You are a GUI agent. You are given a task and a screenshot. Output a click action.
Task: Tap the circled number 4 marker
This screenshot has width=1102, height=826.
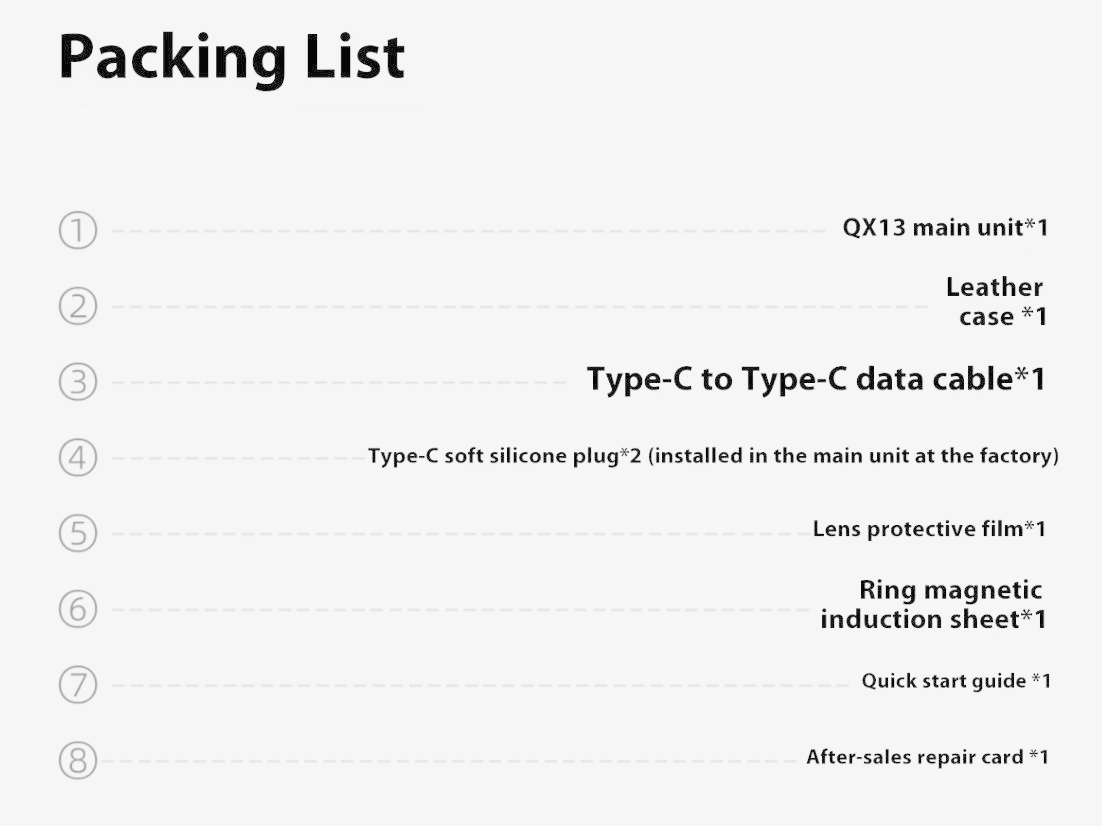pos(77,458)
